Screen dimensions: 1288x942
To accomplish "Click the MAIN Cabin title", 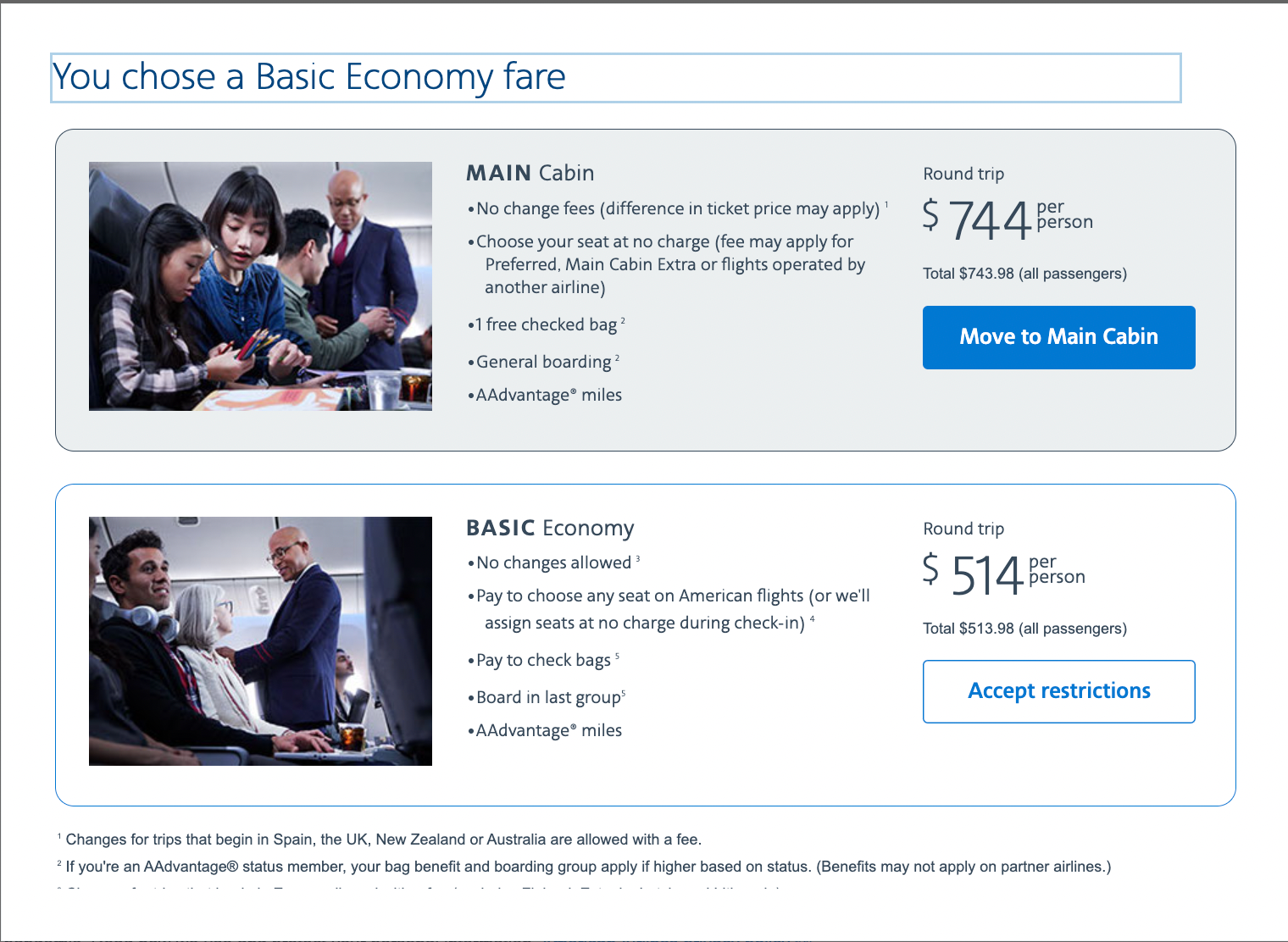I will coord(530,173).
